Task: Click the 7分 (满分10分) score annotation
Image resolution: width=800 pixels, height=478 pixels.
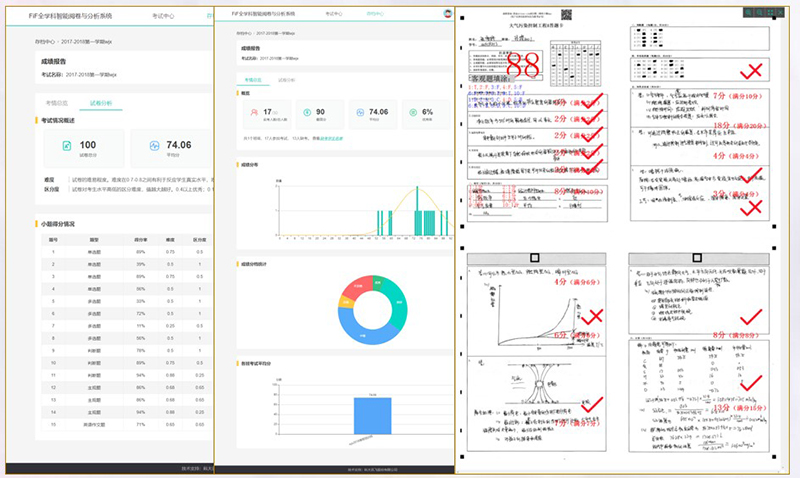Action: 737,96
